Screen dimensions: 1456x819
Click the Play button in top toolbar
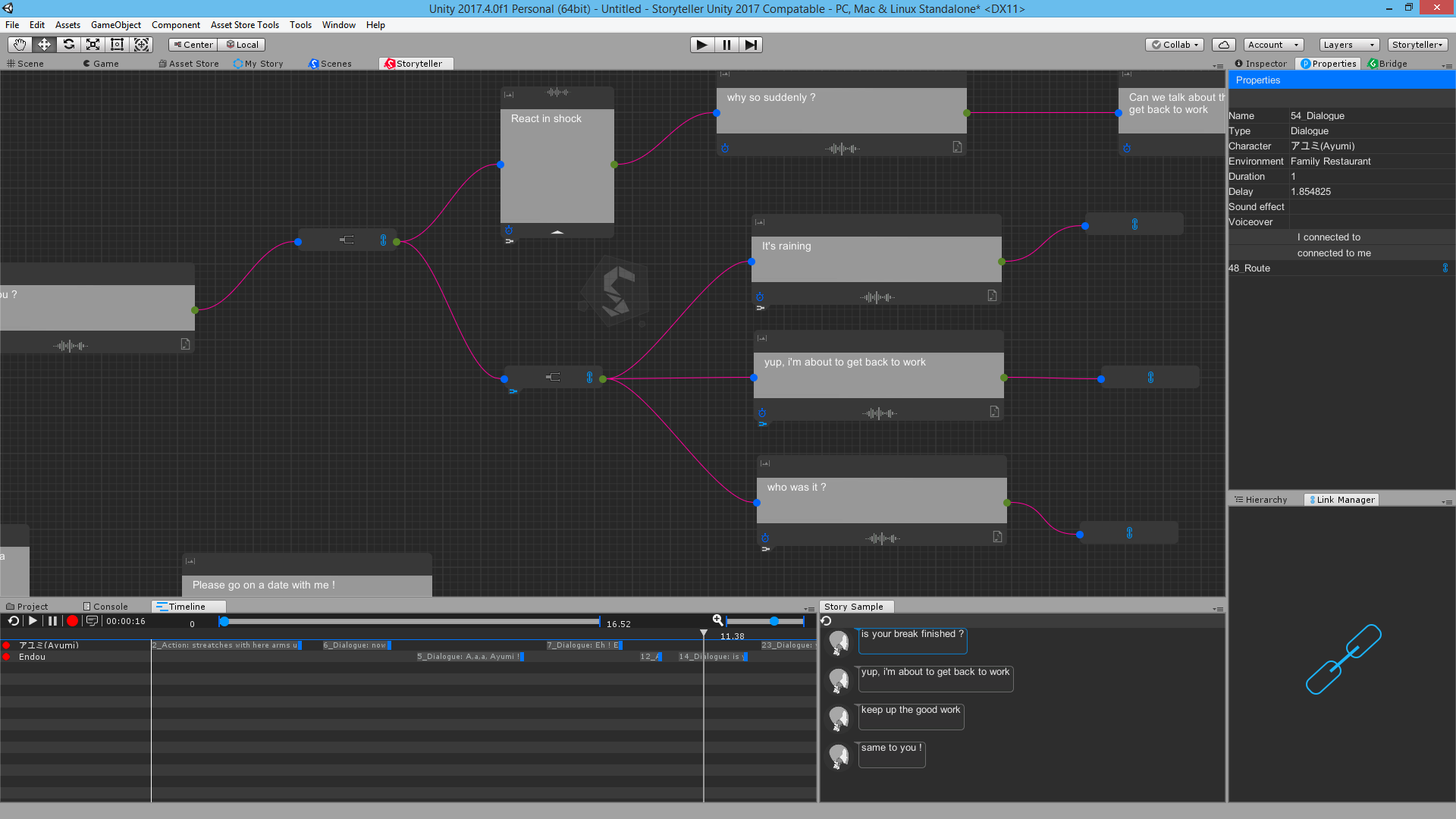tap(701, 45)
